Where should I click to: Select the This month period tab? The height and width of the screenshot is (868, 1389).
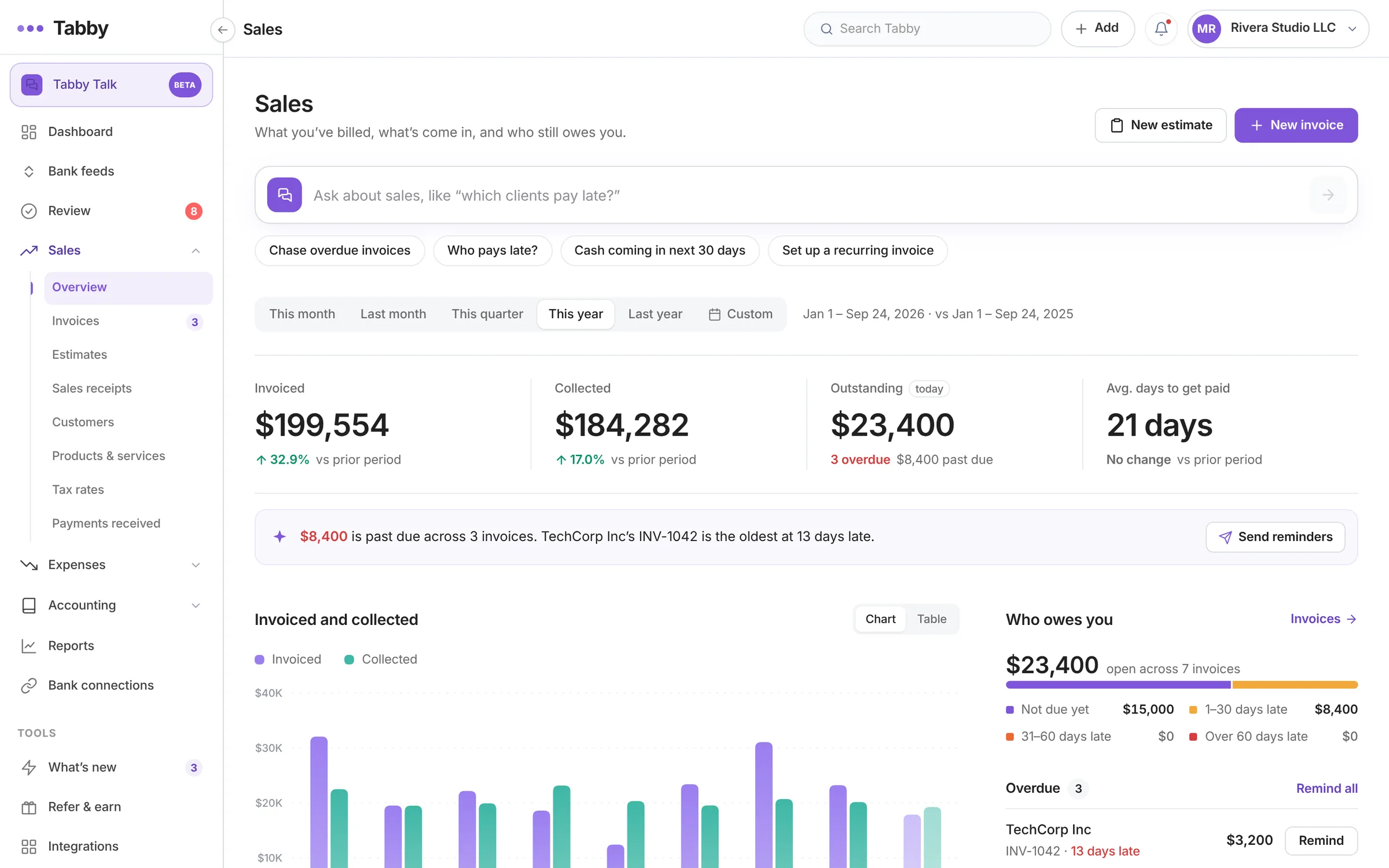point(302,314)
